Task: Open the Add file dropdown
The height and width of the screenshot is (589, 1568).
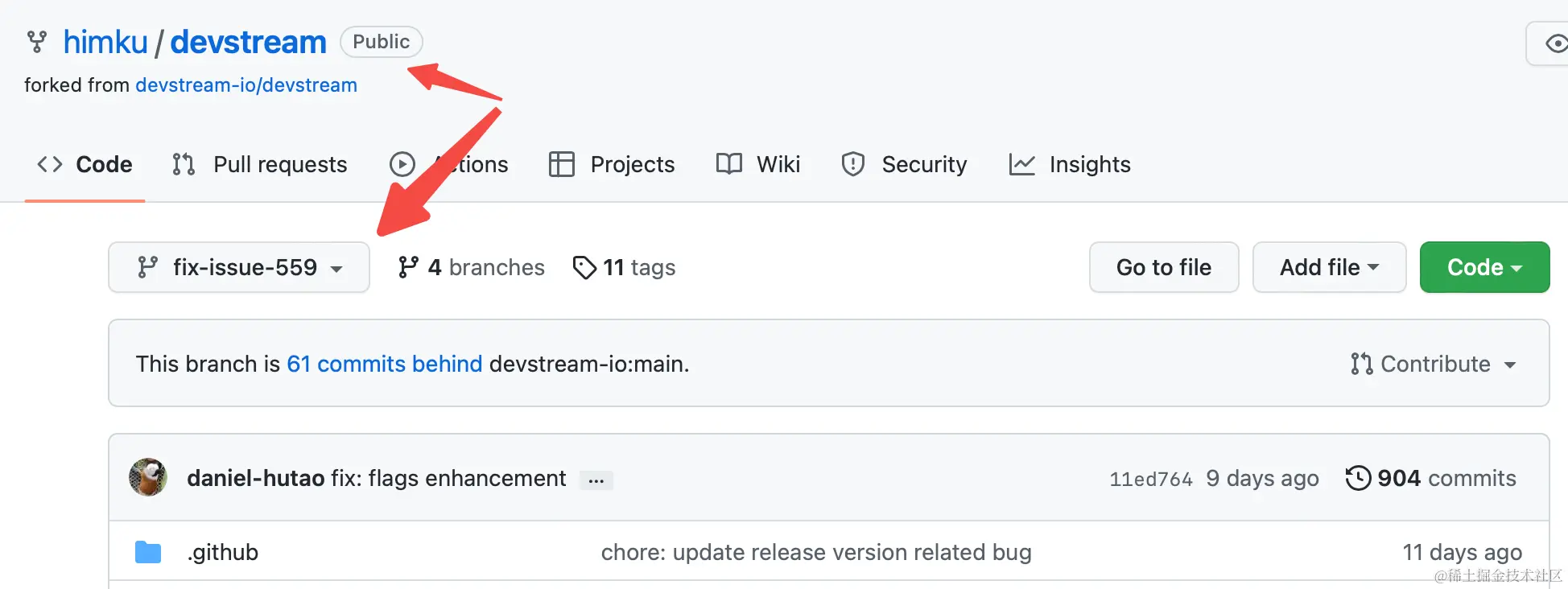Action: pos(1330,267)
